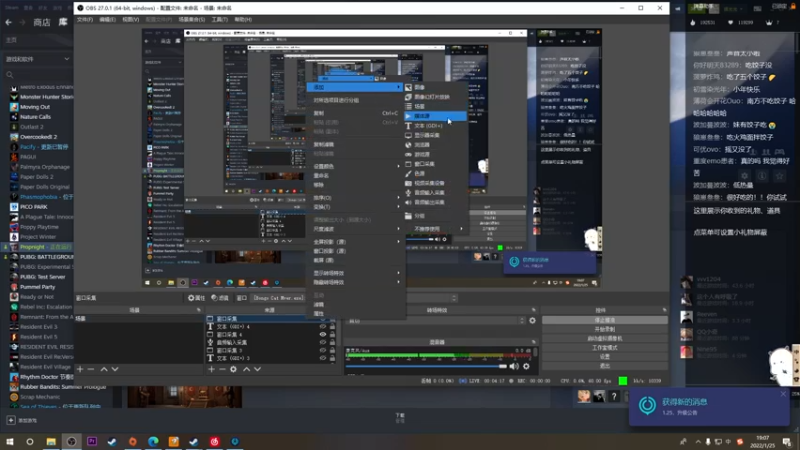This screenshot has height=450, width=800.
Task: Move scene up with arrow icon
Action: point(104,369)
